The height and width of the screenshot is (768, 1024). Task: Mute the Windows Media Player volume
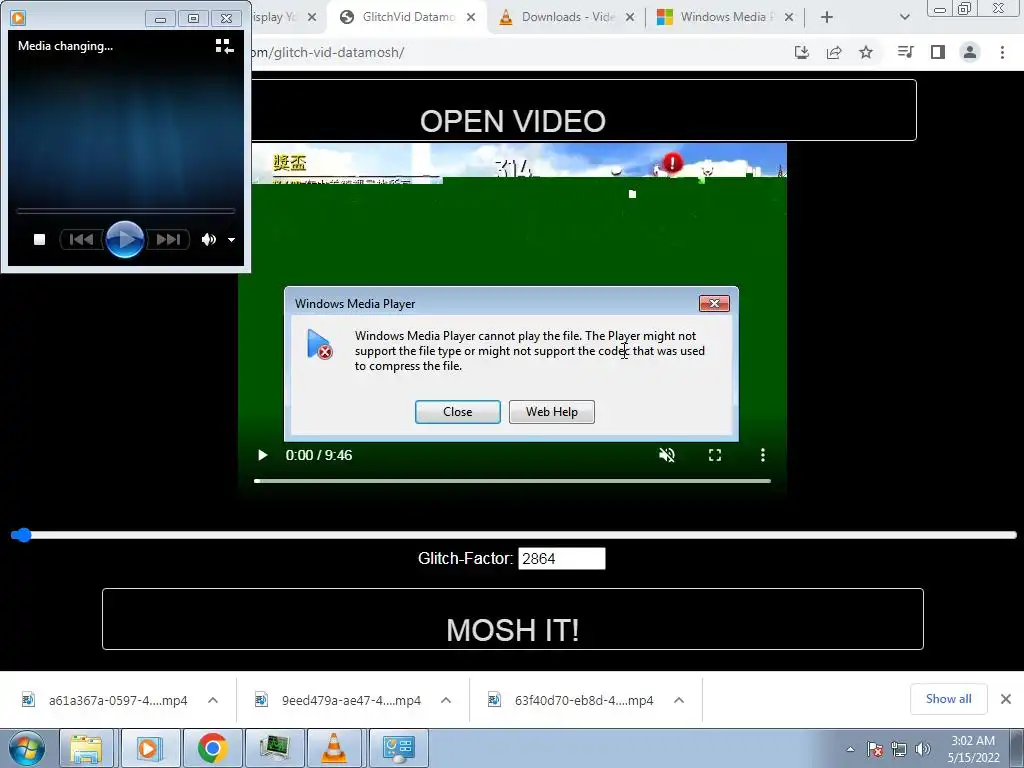click(x=208, y=240)
